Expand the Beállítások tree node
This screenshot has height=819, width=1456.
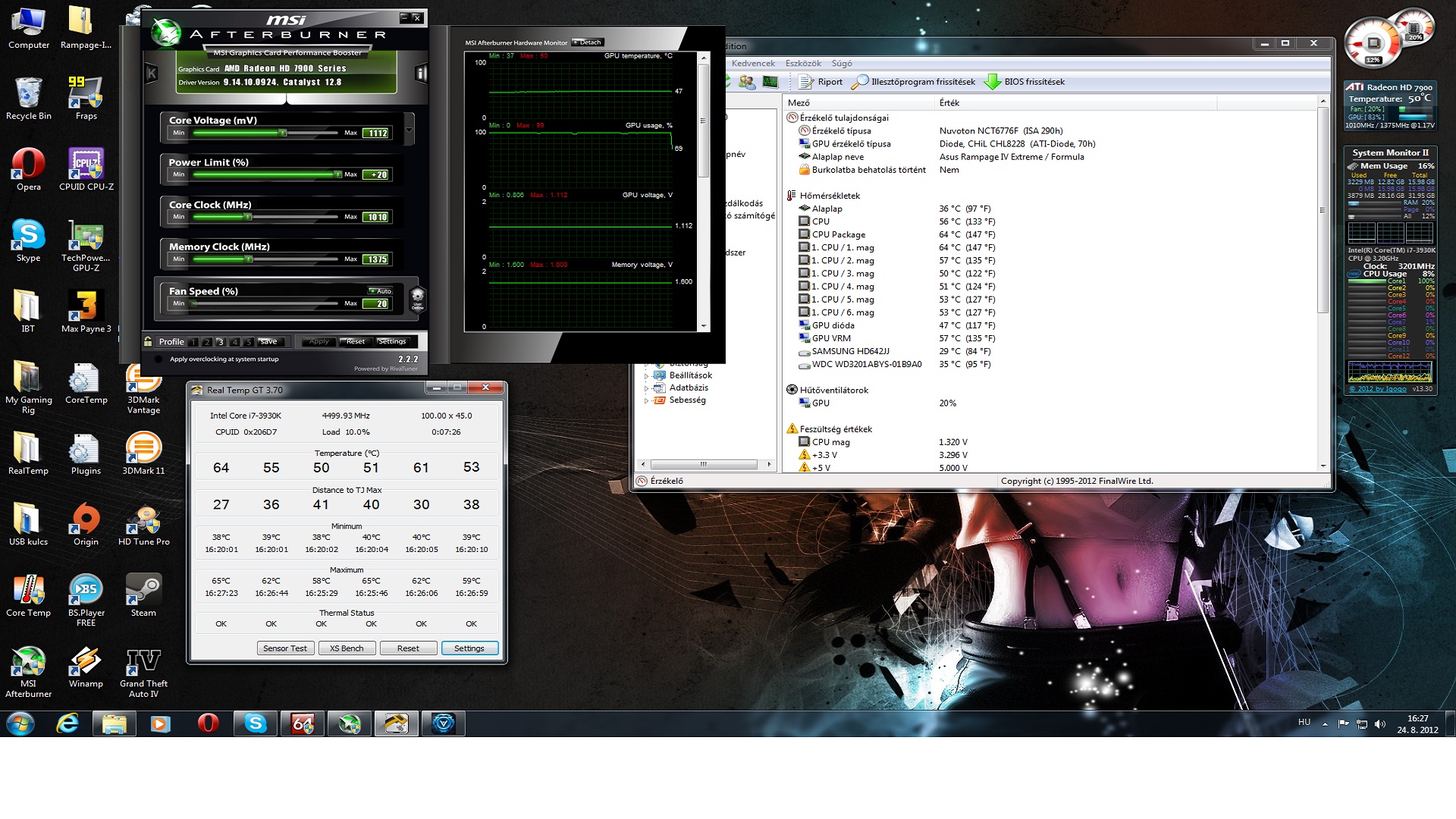pos(647,376)
